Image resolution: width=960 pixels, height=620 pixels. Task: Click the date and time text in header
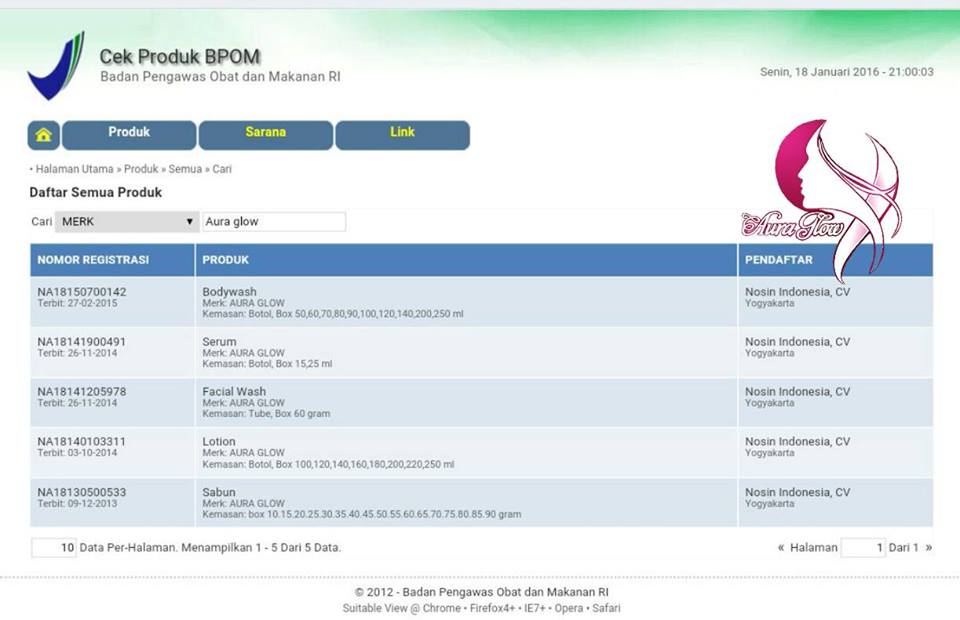point(847,72)
